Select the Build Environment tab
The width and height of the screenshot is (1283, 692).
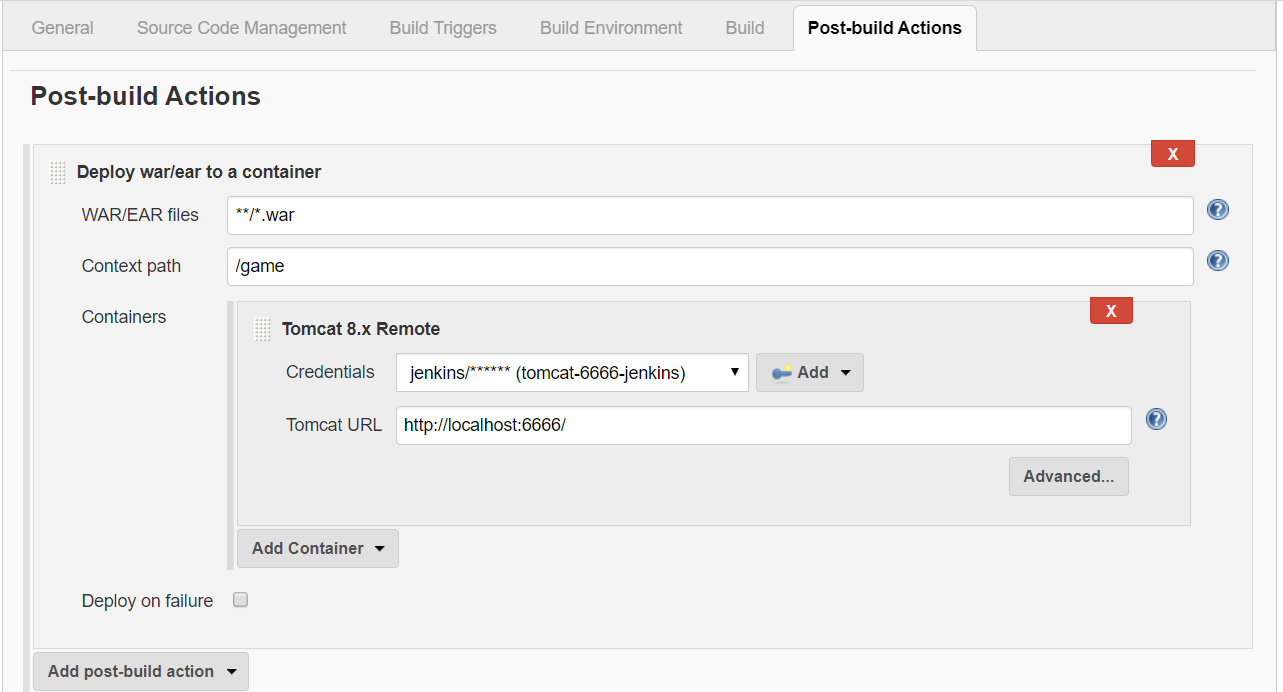[x=611, y=28]
